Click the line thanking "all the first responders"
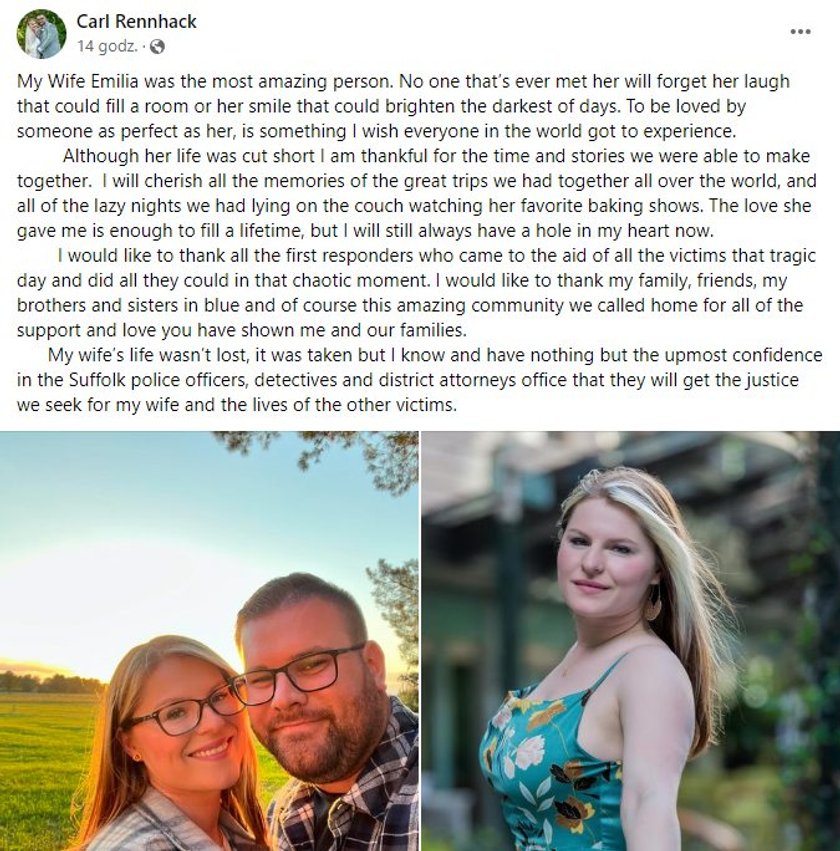The height and width of the screenshot is (851, 840). click(437, 256)
